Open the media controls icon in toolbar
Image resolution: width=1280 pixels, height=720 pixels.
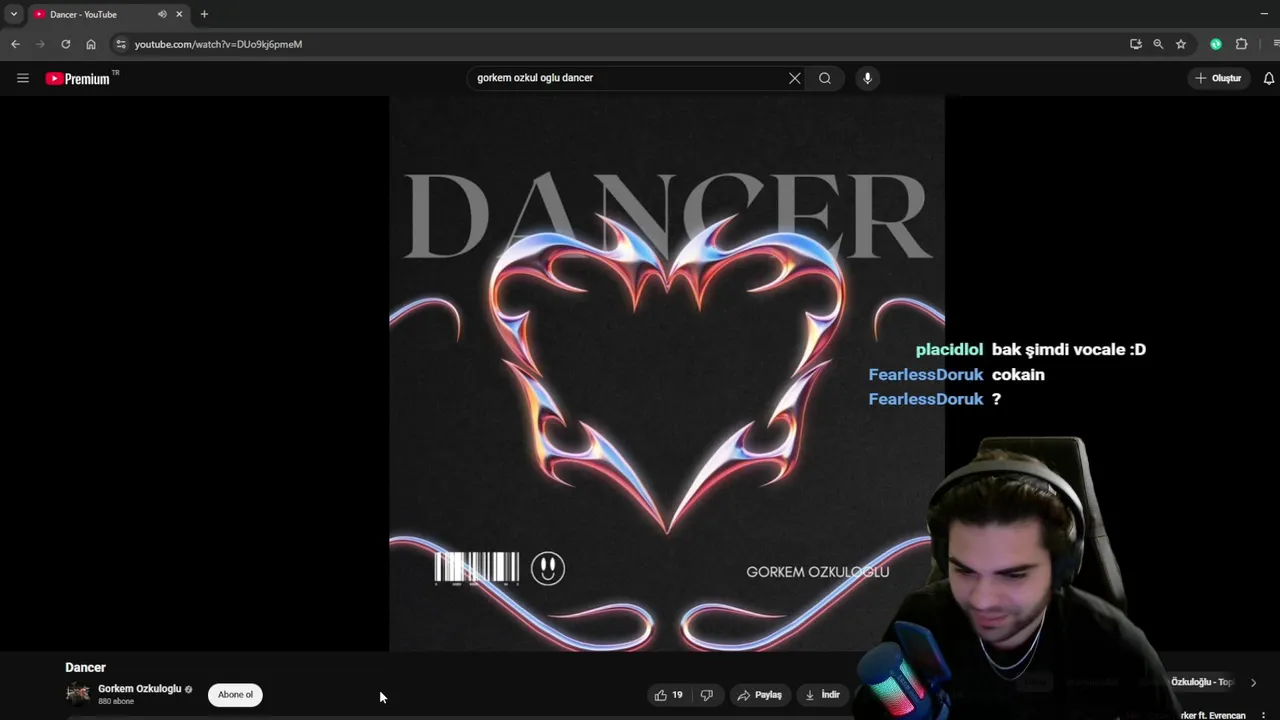1276,44
